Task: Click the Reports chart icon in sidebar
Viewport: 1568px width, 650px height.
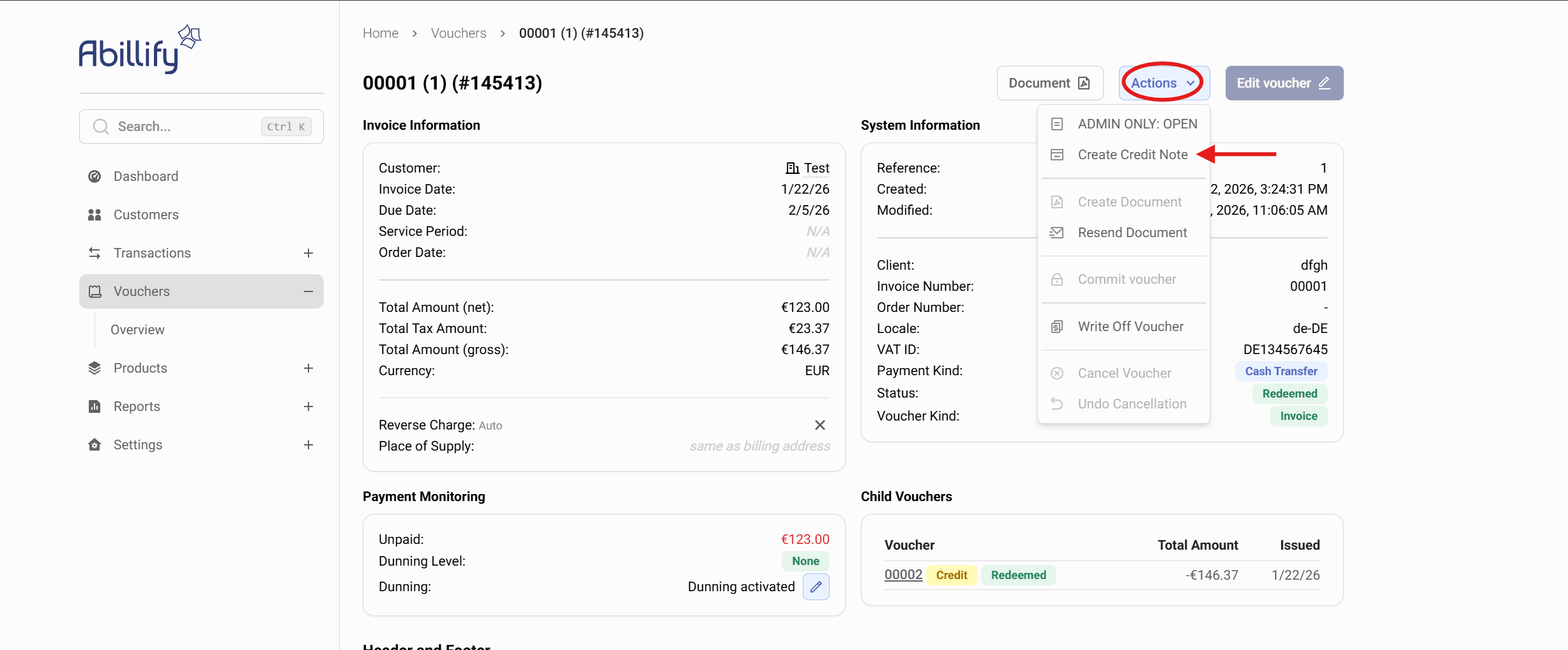Action: (x=95, y=406)
